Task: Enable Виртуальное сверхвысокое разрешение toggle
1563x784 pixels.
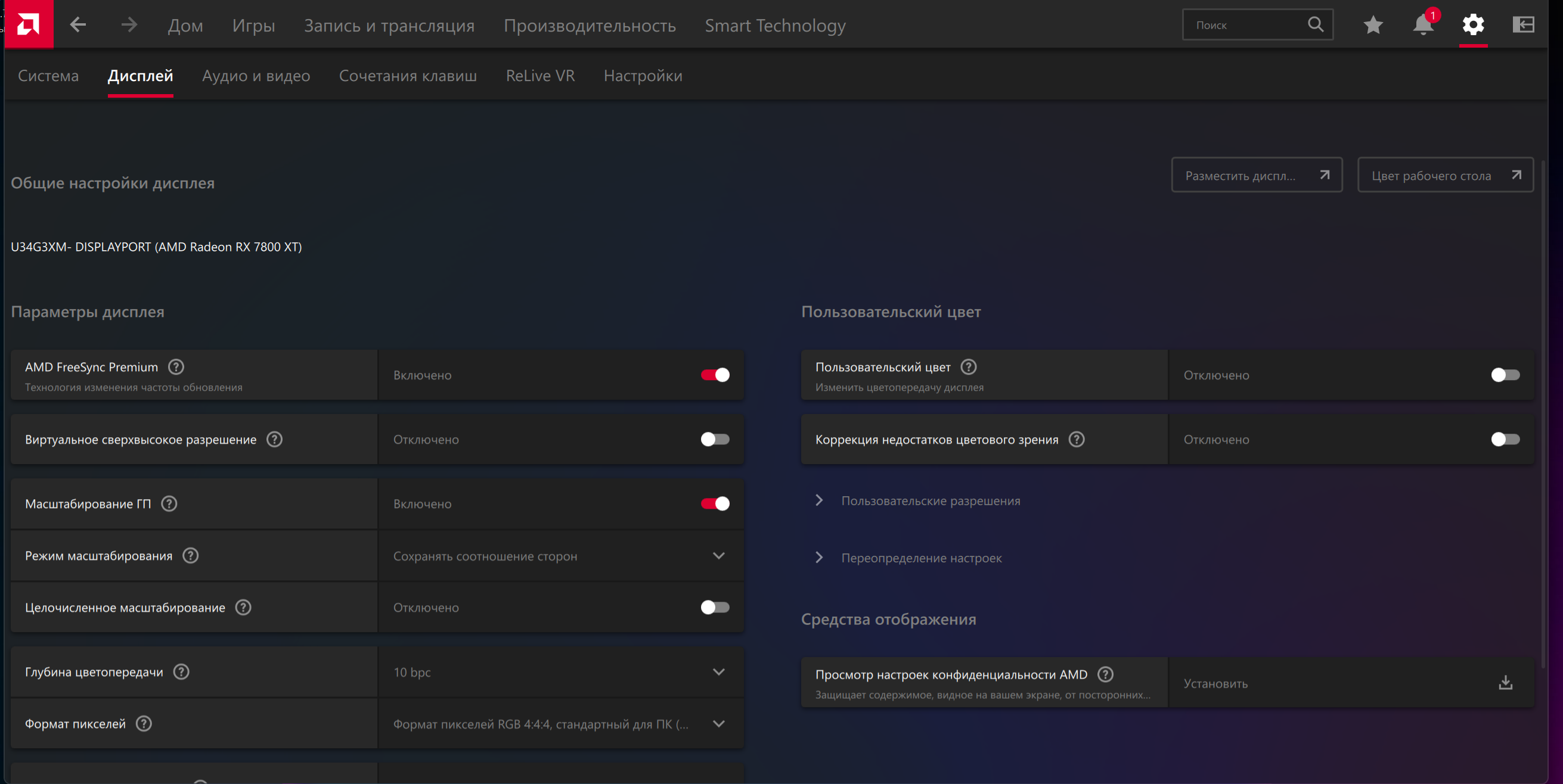Action: 715,439
